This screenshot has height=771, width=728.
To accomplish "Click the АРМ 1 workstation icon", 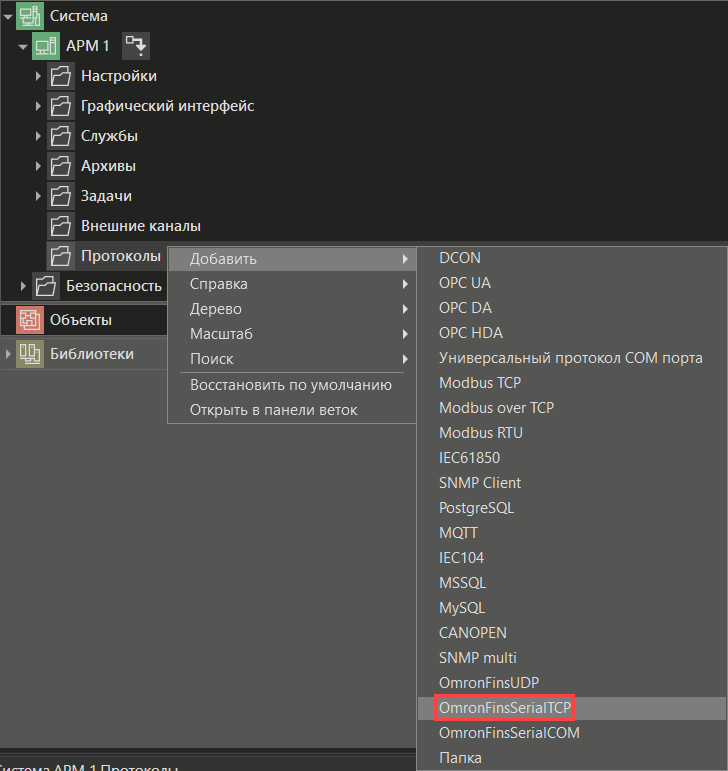I will [46, 46].
